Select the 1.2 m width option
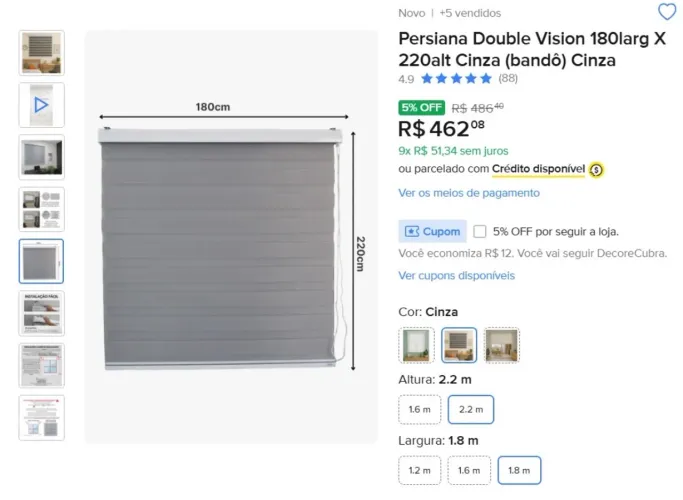Screen dimensions: 683x500 pos(419,470)
